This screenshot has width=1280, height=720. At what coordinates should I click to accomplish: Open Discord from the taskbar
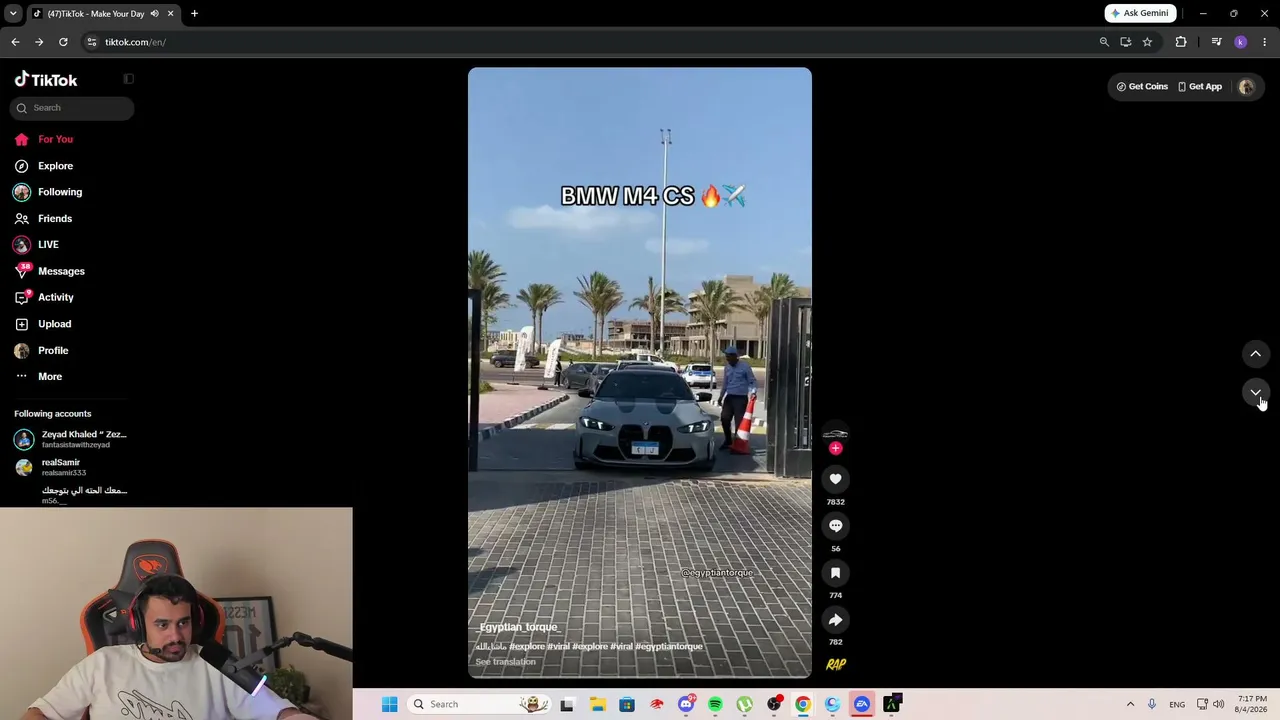[686, 704]
